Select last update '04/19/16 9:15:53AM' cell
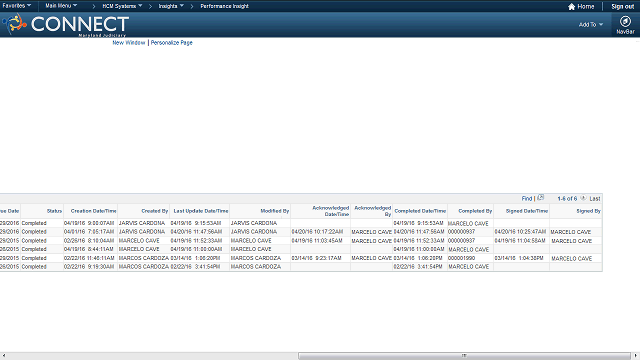640x360 pixels. pos(196,223)
